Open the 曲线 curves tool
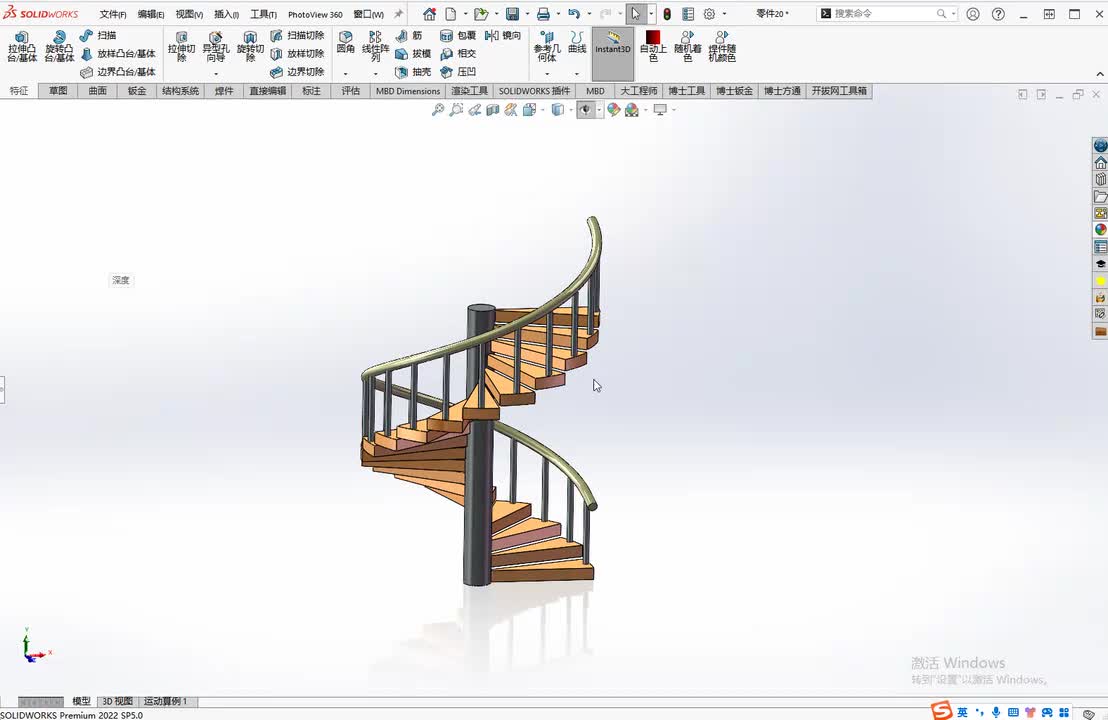 577,42
